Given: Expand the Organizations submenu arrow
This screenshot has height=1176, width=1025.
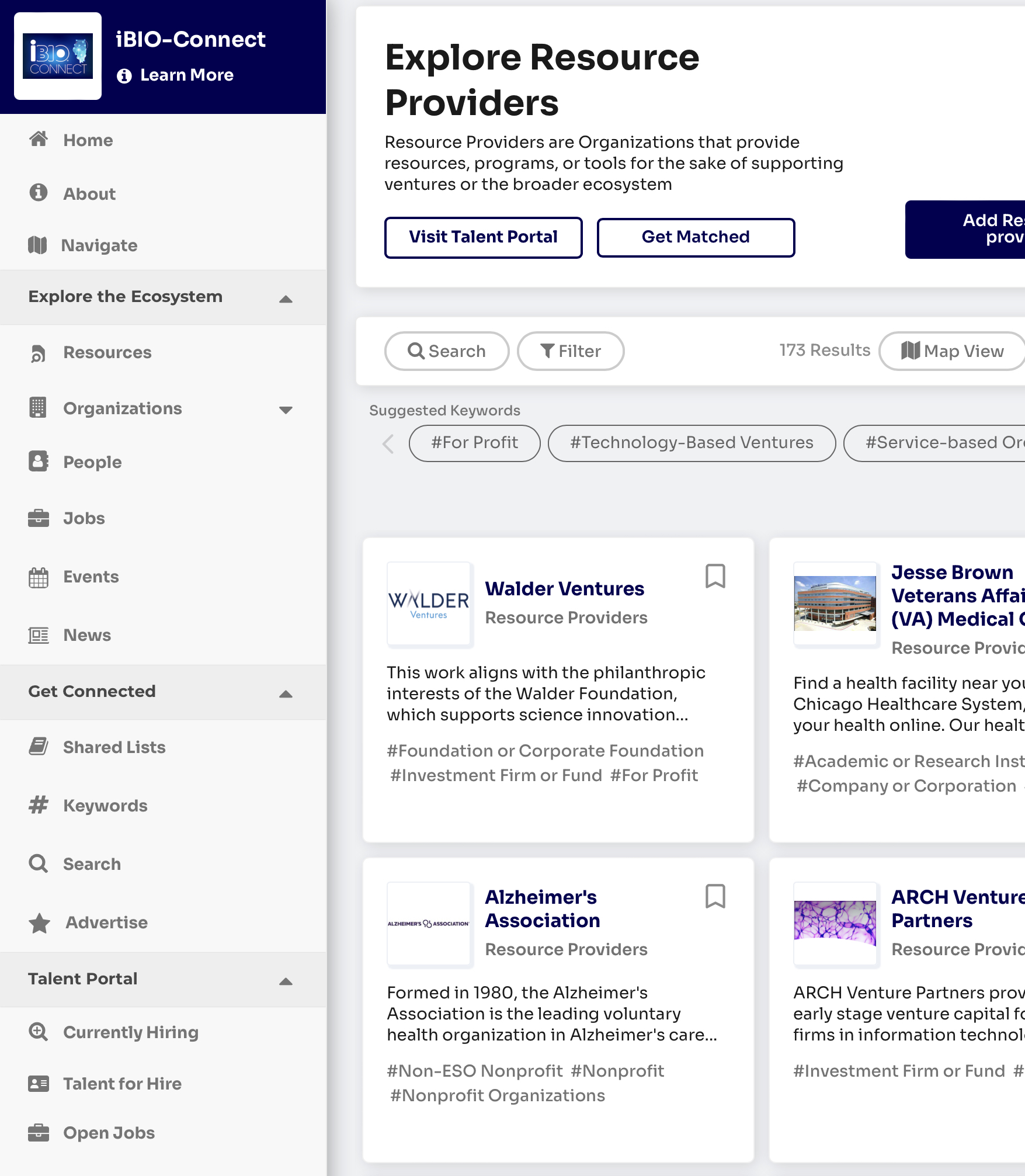Looking at the screenshot, I should click(x=286, y=410).
